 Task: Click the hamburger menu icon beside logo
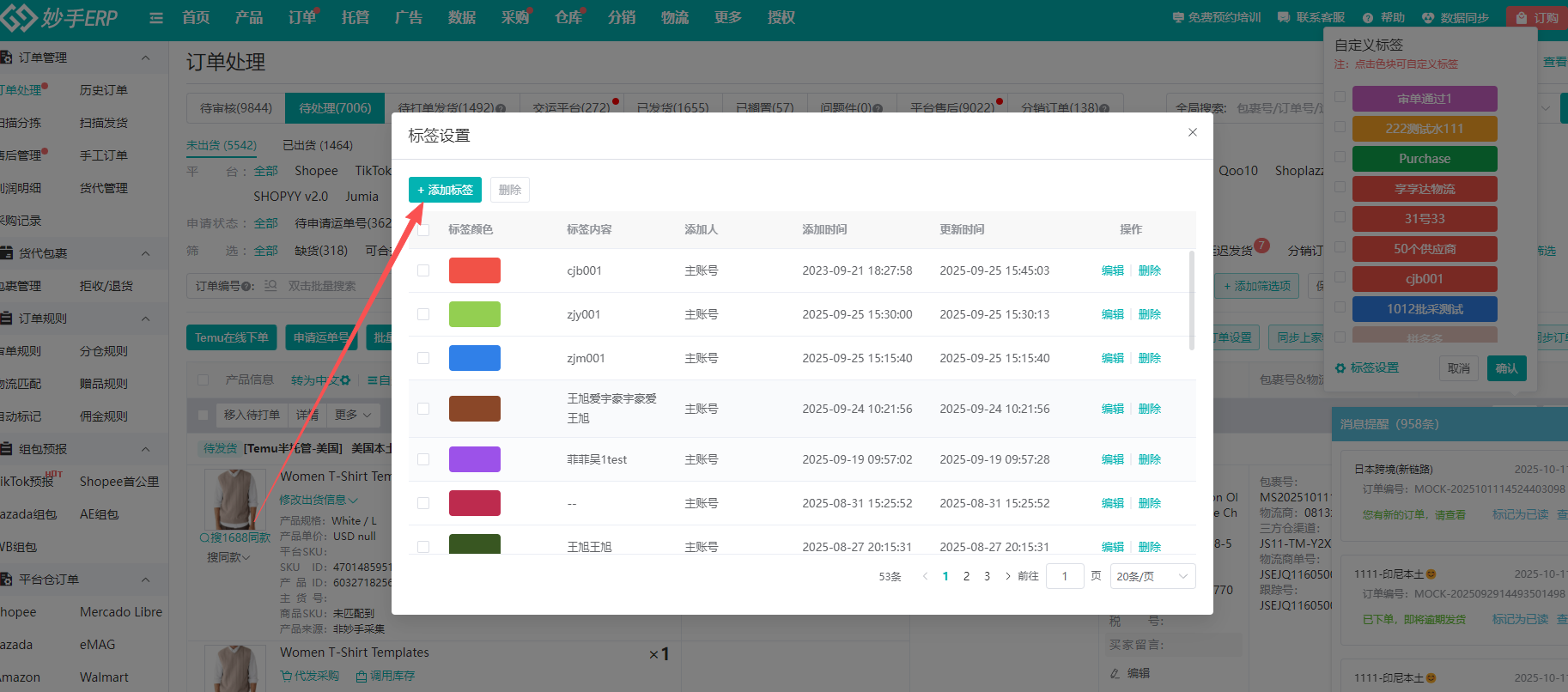[x=156, y=18]
